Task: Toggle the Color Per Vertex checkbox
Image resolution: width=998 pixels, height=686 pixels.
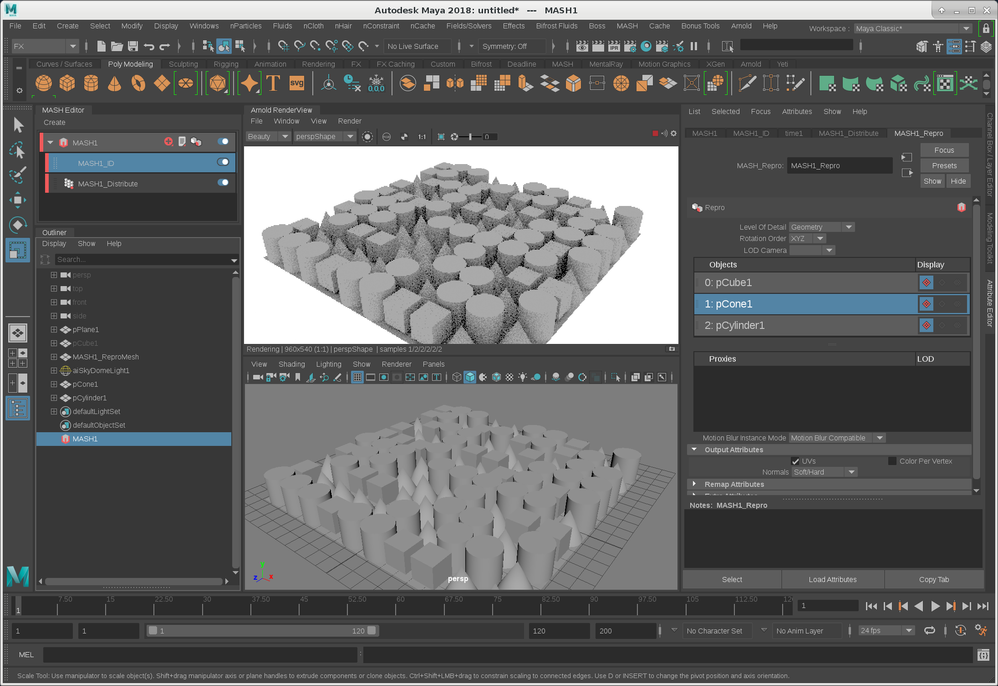Action: 892,461
